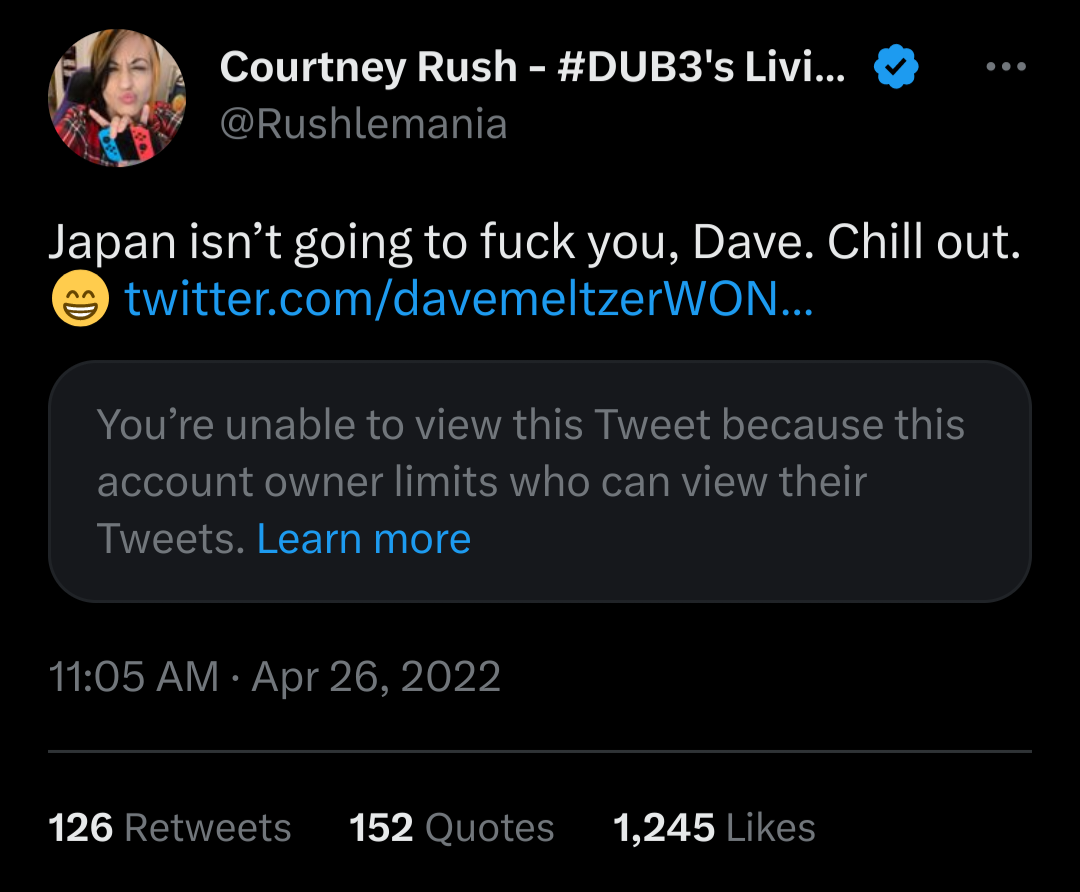This screenshot has width=1080, height=892.
Task: Go to the @Rushlemania handle
Action: (x=362, y=125)
